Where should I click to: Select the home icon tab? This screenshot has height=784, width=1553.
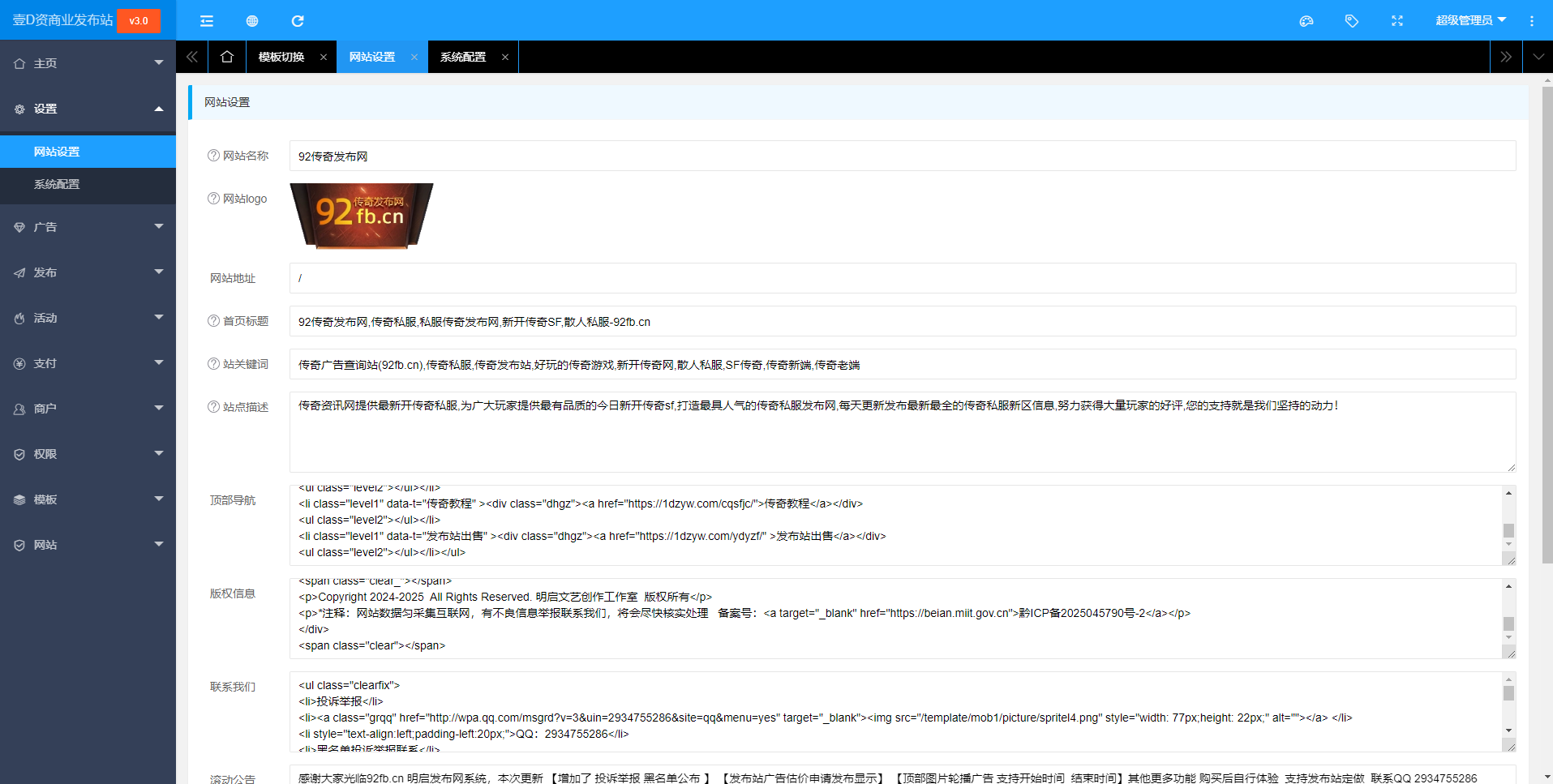227,56
